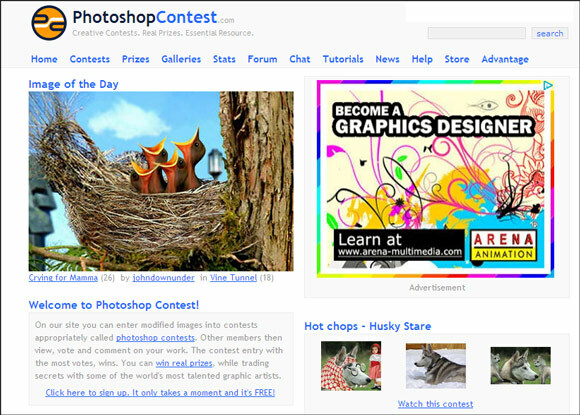
Task: Open the Arena Animation logo in ad
Action: (503, 246)
